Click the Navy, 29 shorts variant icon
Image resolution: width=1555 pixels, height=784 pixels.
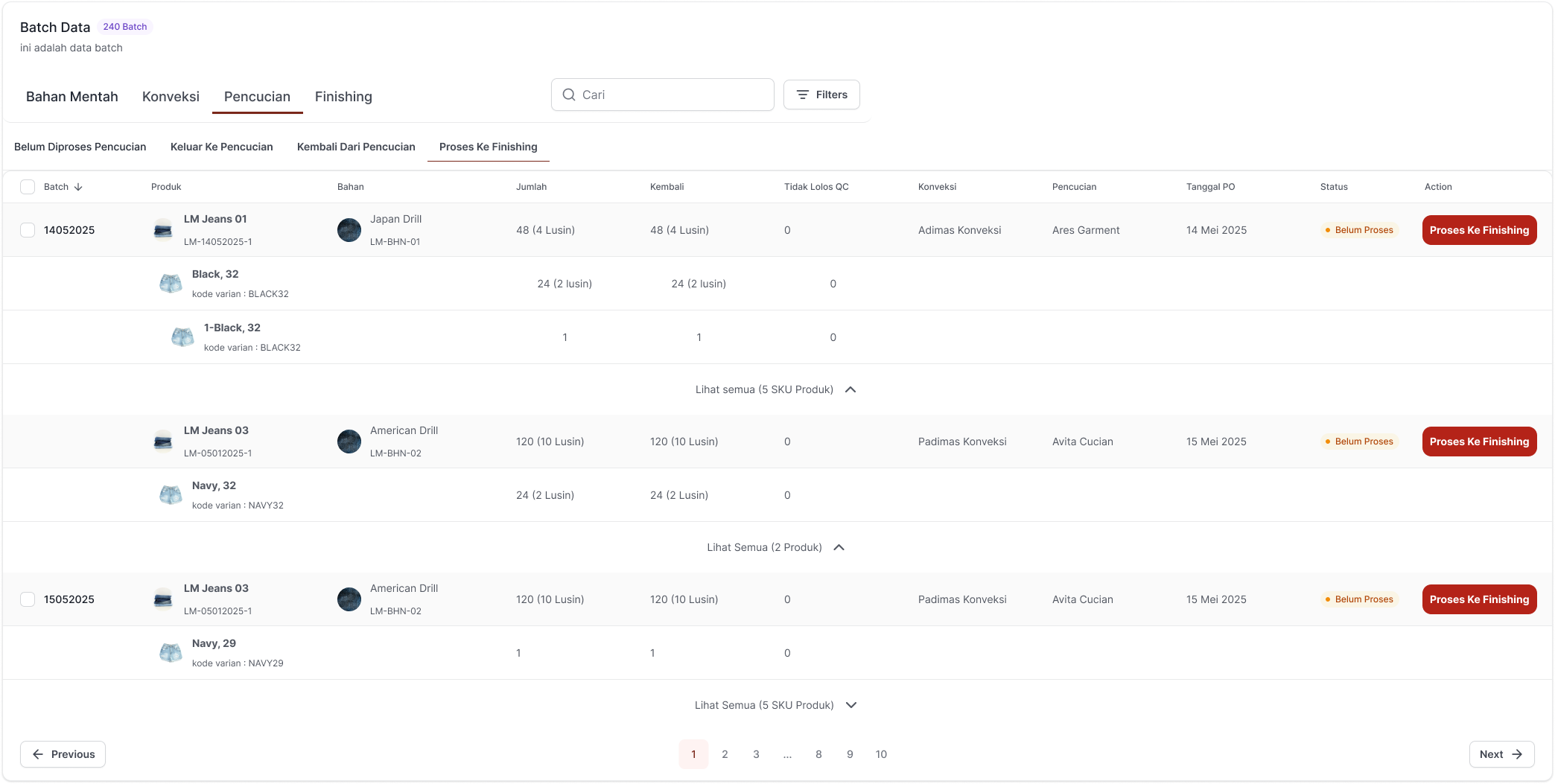tap(171, 653)
